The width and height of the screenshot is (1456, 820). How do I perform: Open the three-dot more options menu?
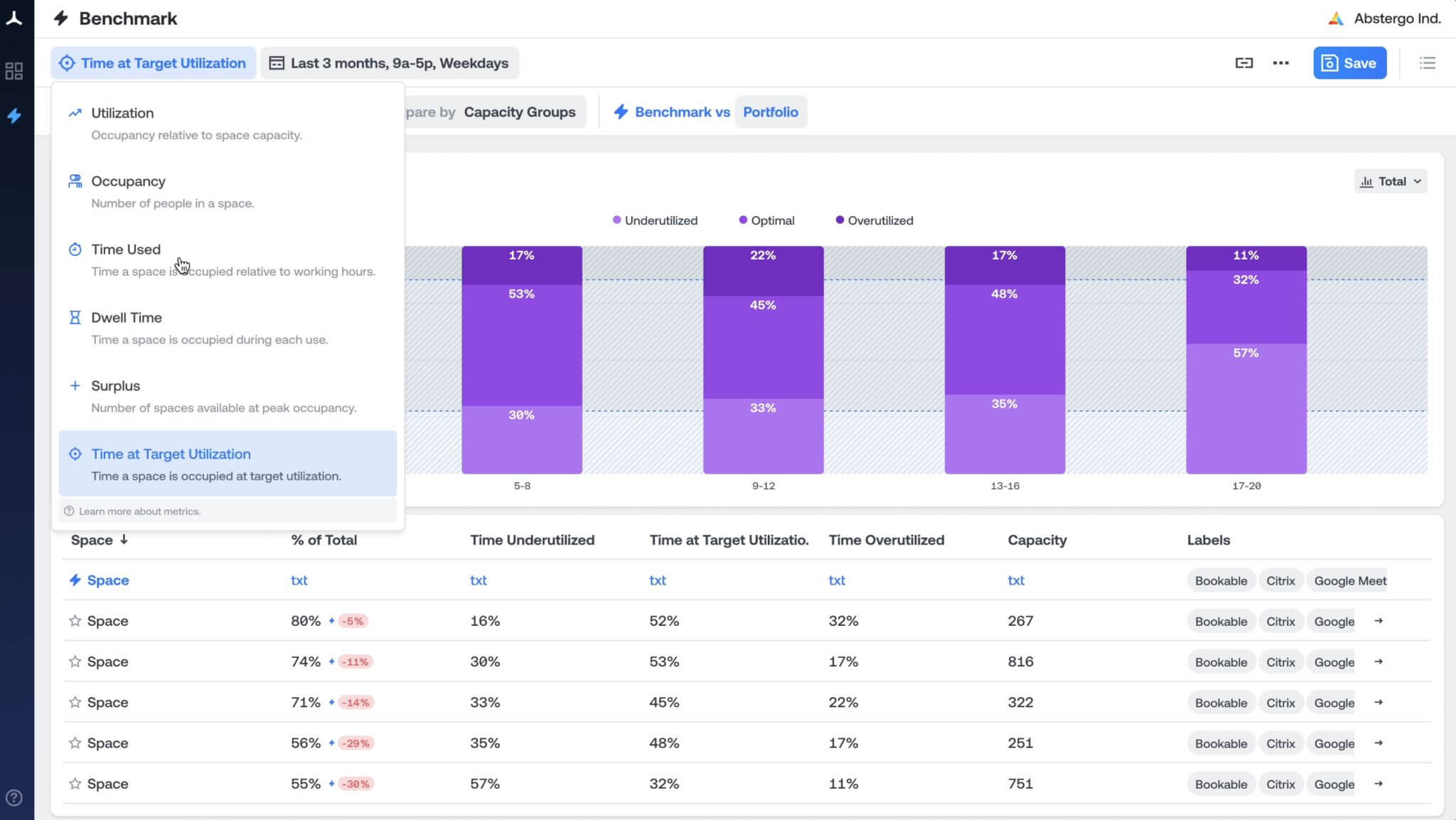(x=1280, y=63)
